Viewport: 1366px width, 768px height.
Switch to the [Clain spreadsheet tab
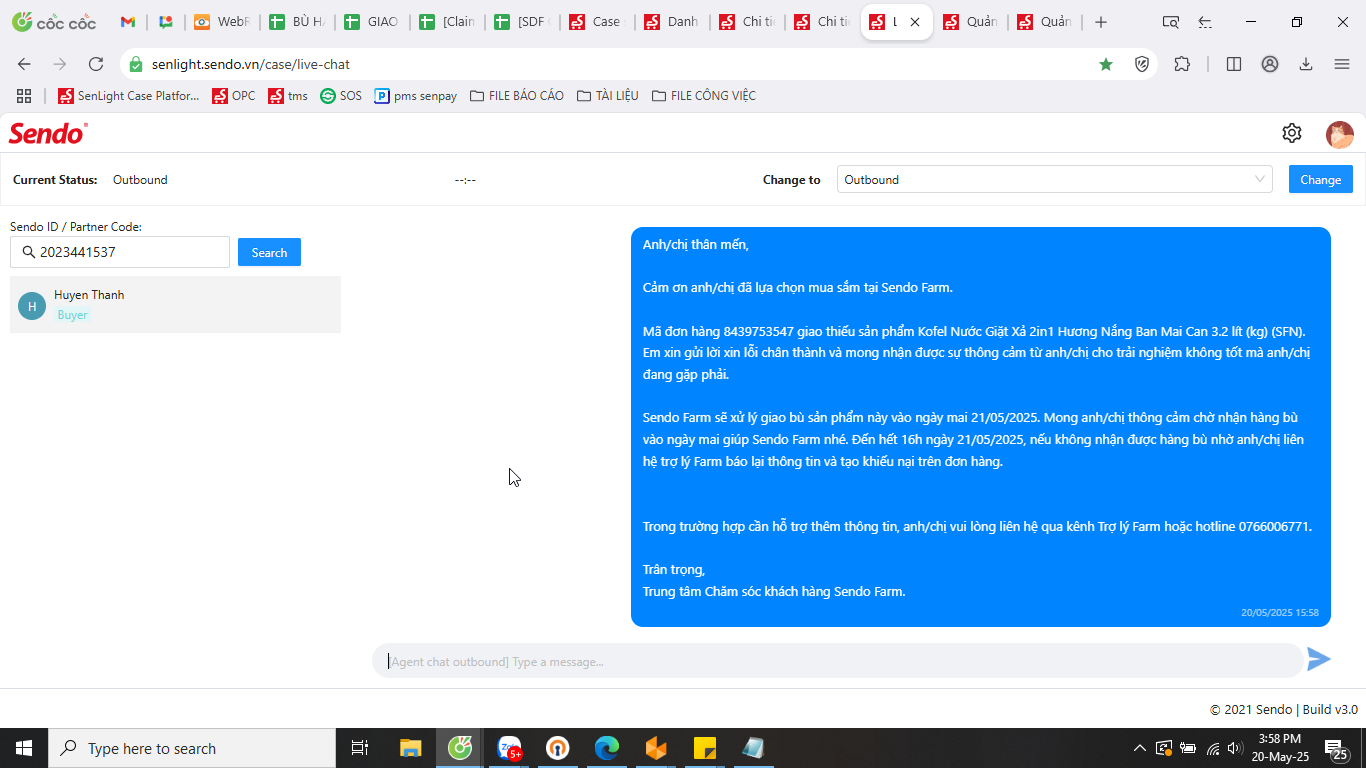tap(447, 22)
